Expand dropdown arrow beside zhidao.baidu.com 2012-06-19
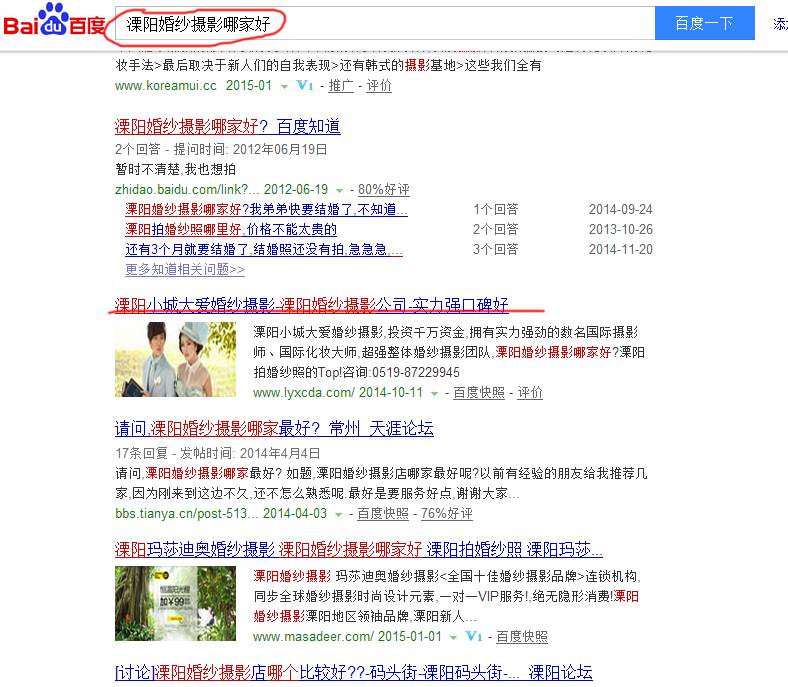The image size is (788, 687). coord(340,190)
